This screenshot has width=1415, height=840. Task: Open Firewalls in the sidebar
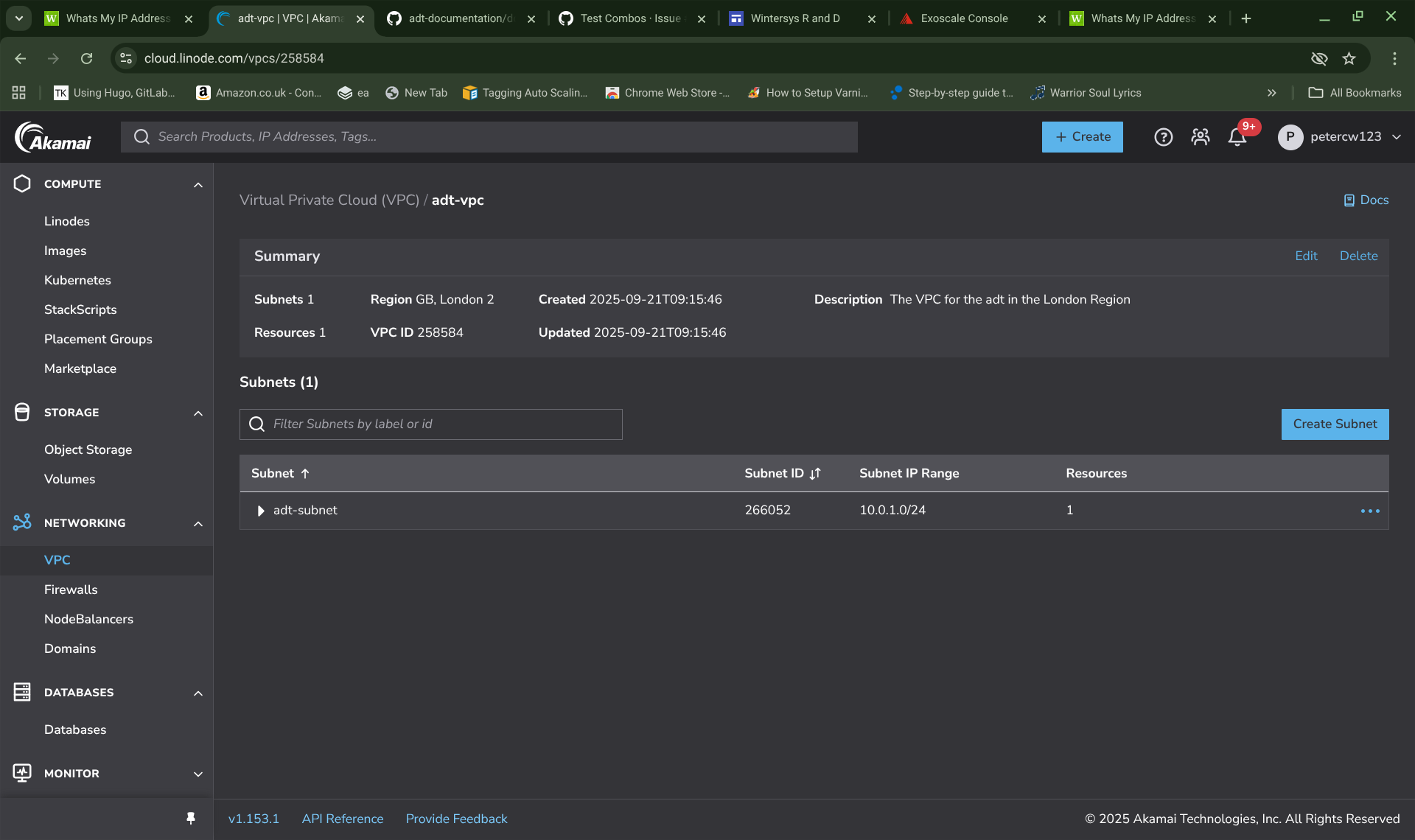[71, 589]
